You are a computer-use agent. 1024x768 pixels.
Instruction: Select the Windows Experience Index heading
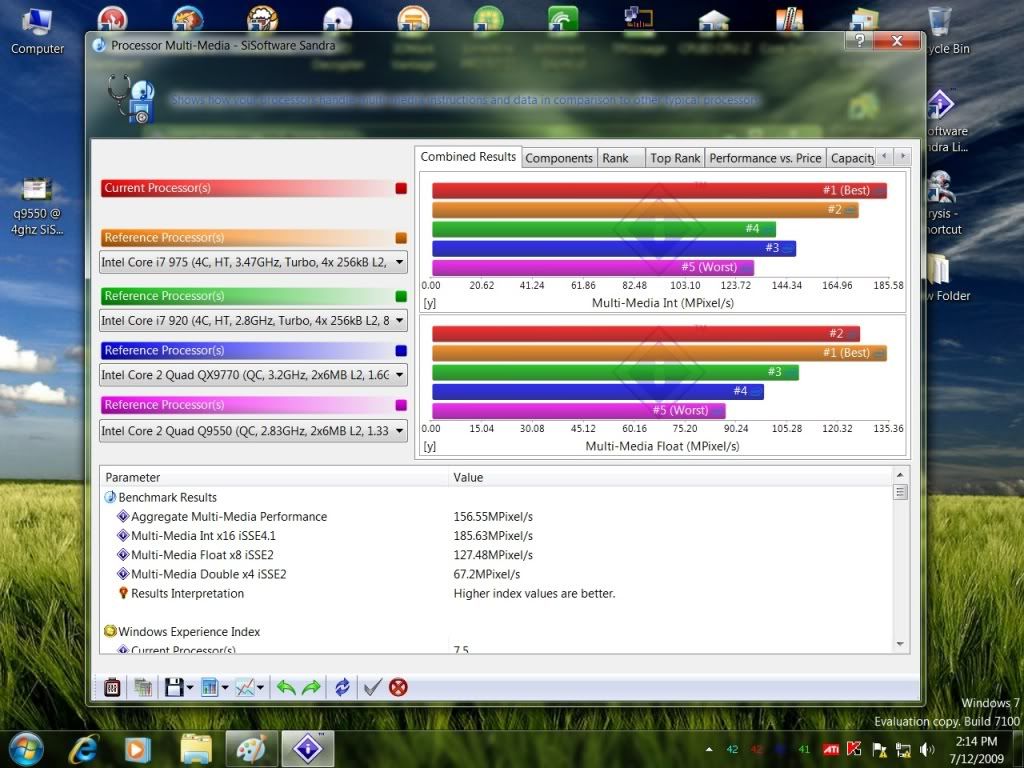[x=189, y=632]
